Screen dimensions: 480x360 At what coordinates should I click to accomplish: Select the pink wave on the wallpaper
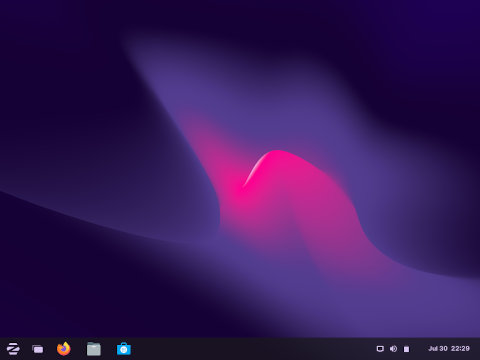[277, 187]
